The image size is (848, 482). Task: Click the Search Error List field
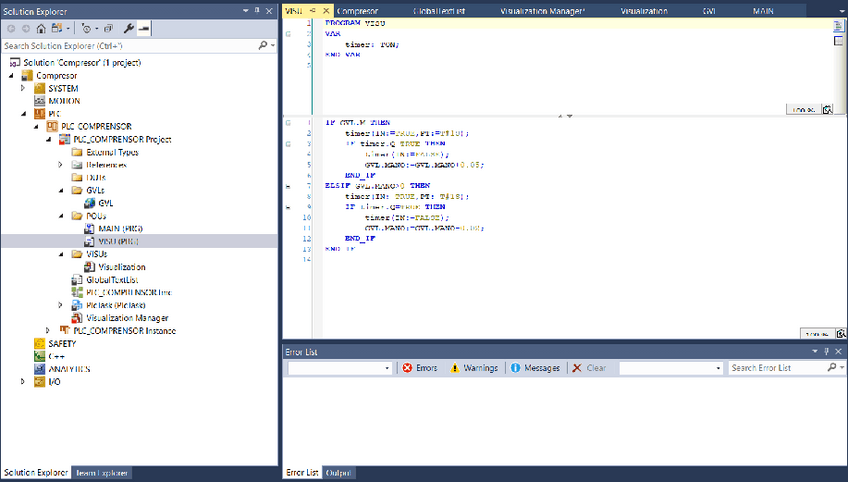point(777,368)
